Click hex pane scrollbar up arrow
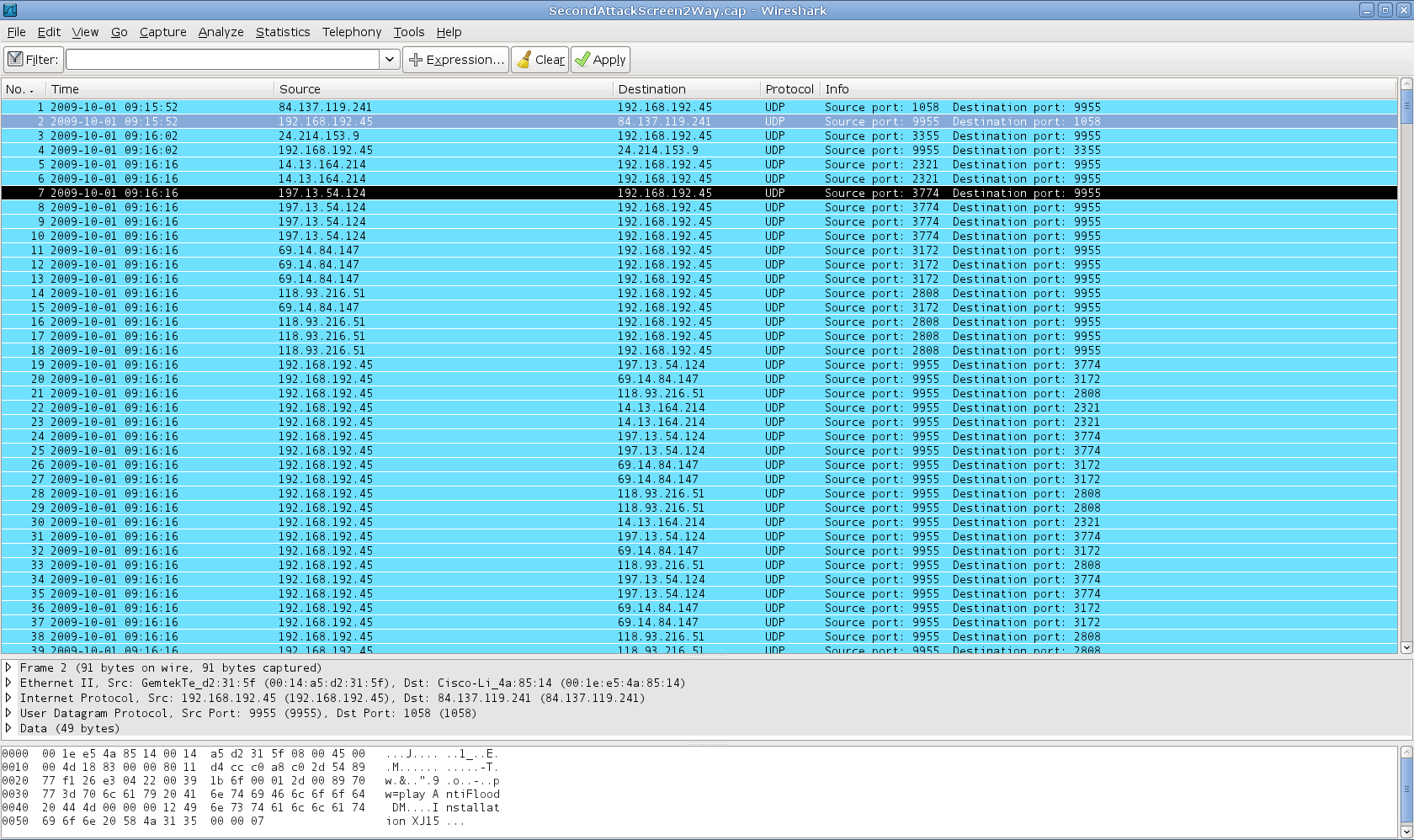The image size is (1414, 840). (1406, 752)
